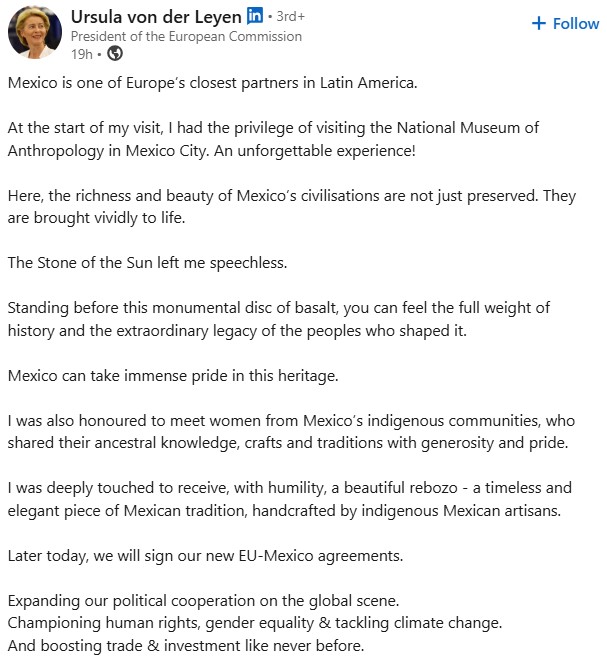Open Ursula von der Leyen's profile photo
Viewport: 607px width, 660px height.
(35, 32)
